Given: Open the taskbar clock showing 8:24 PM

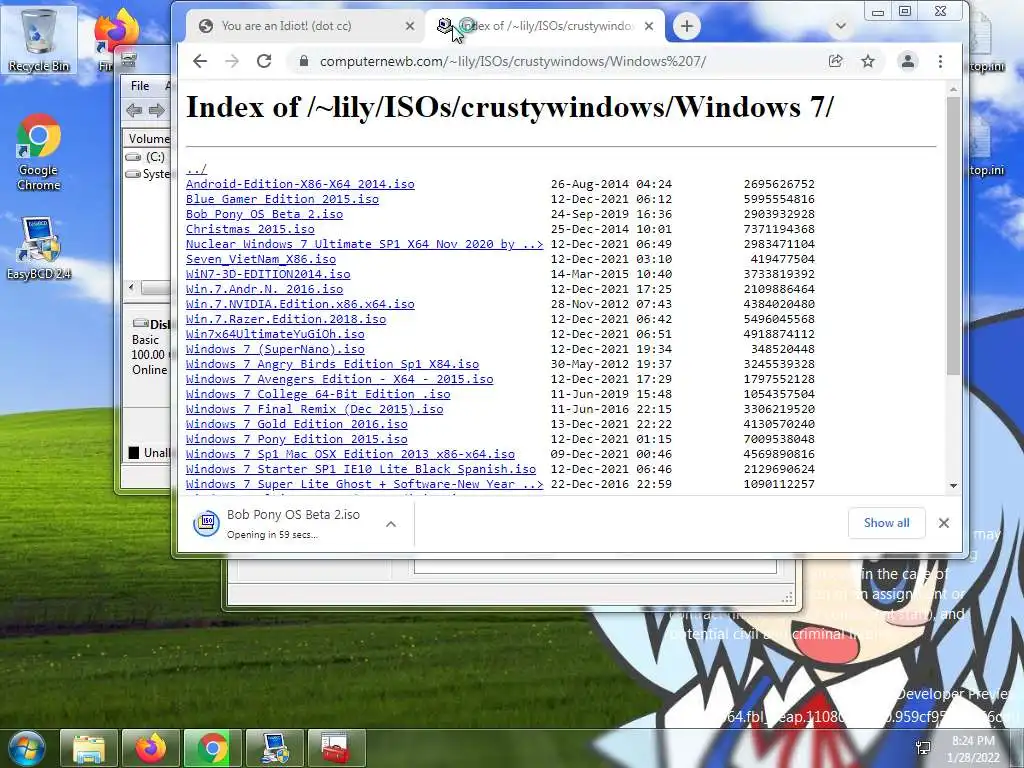Looking at the screenshot, I should pyautogui.click(x=975, y=749).
